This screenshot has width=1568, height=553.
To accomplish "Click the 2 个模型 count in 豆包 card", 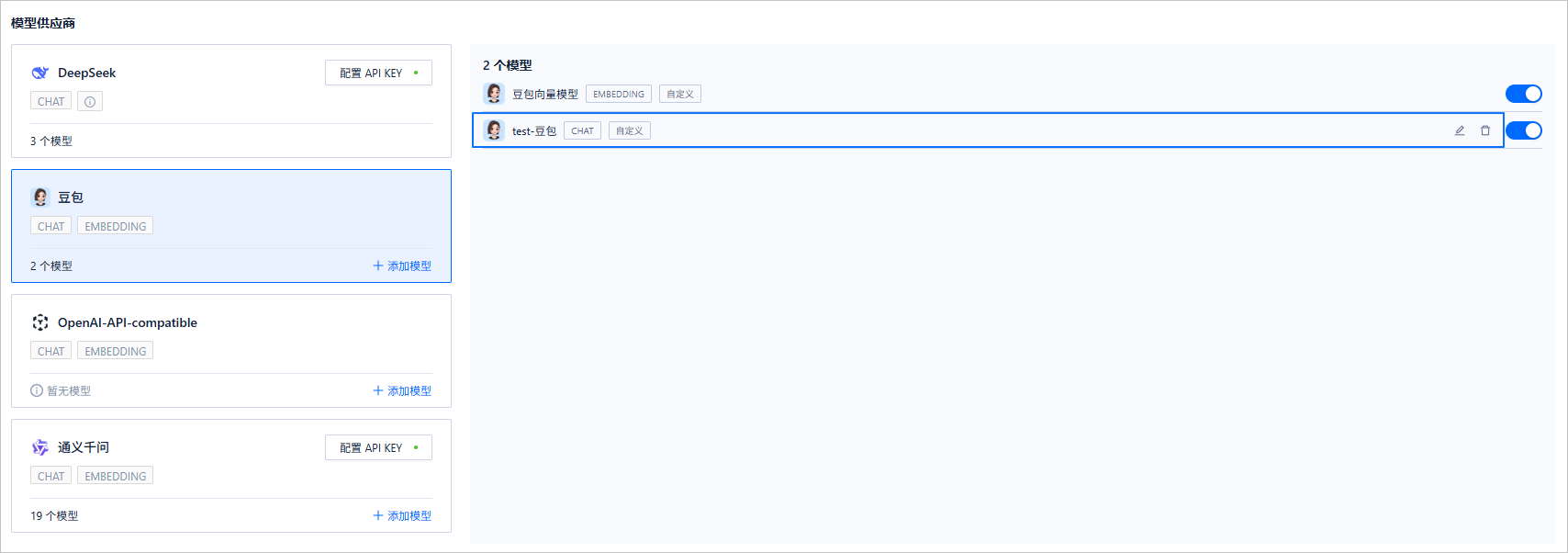I will pos(51,265).
